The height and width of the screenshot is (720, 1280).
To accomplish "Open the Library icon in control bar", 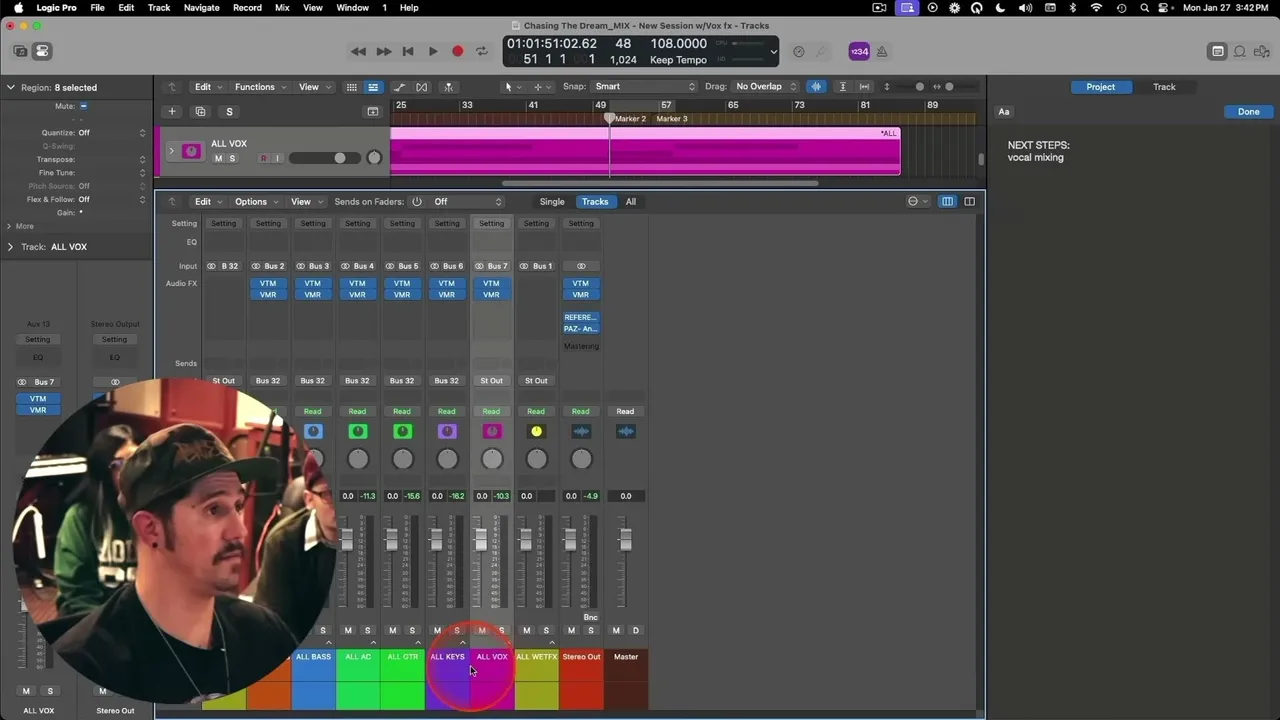I will tap(20, 51).
